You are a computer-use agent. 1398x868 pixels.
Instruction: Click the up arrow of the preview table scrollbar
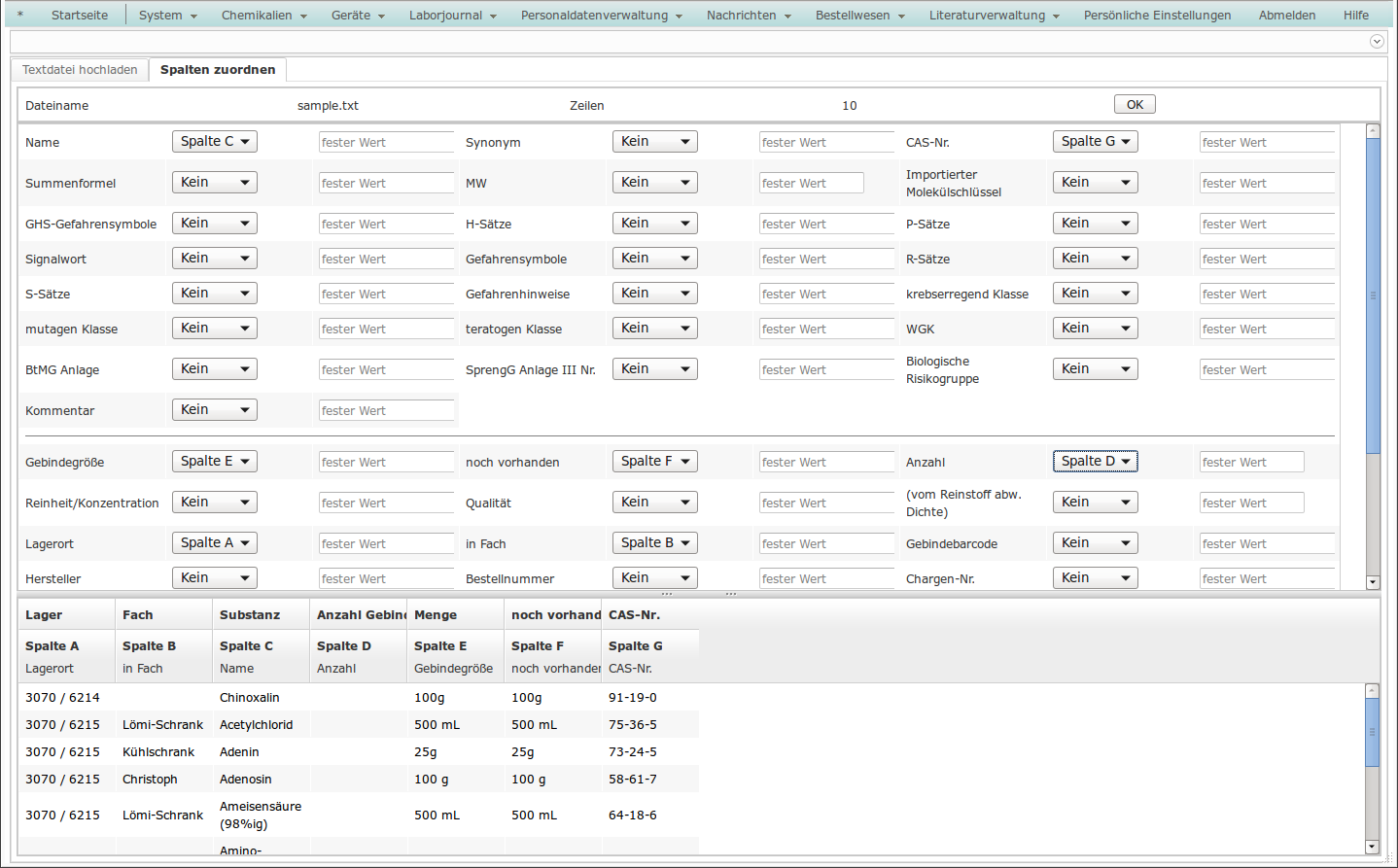point(1372,691)
